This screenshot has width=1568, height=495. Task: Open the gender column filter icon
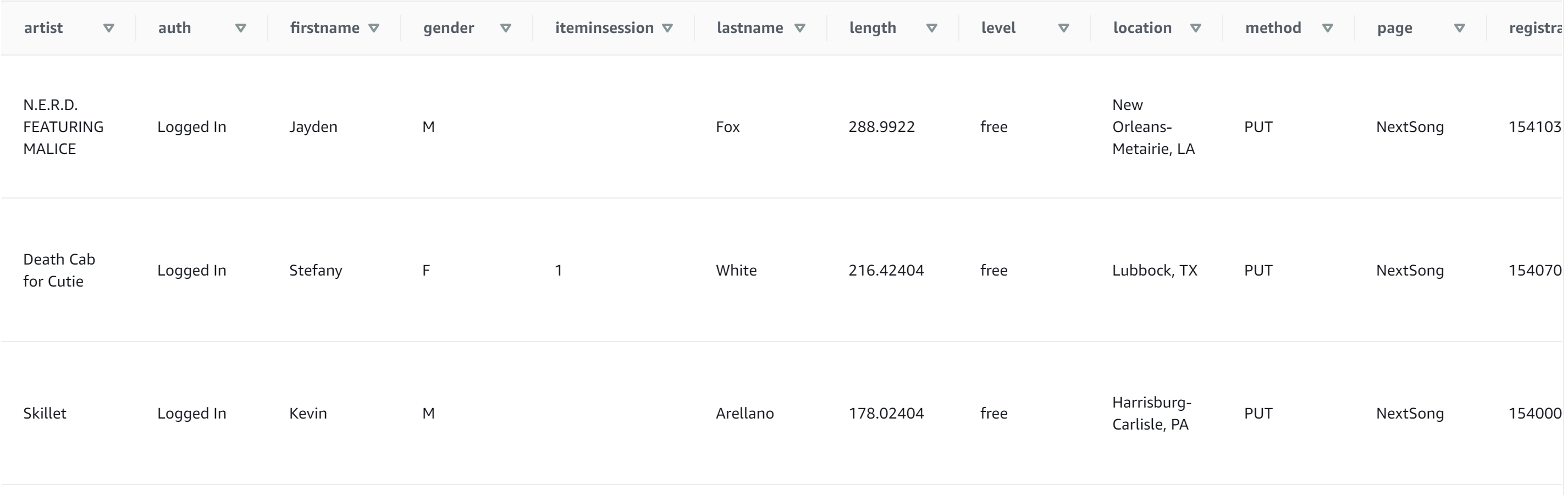click(506, 28)
